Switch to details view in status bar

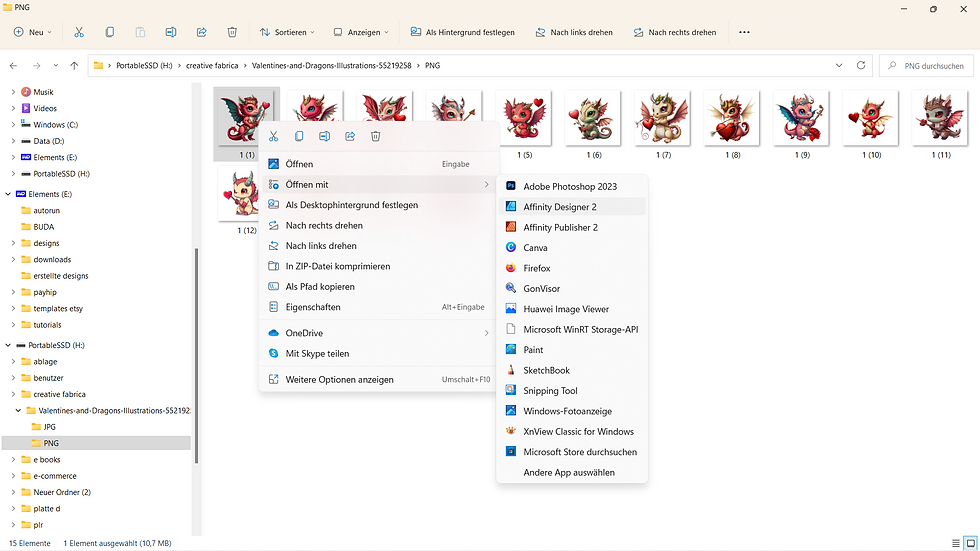coord(956,543)
